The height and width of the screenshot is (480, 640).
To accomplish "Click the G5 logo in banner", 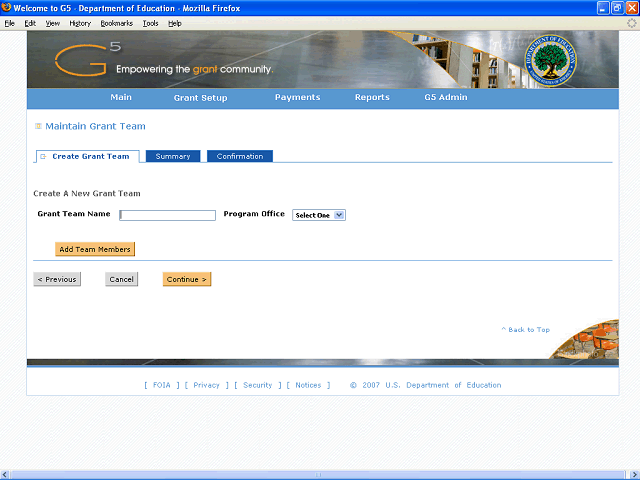I will 88,60.
